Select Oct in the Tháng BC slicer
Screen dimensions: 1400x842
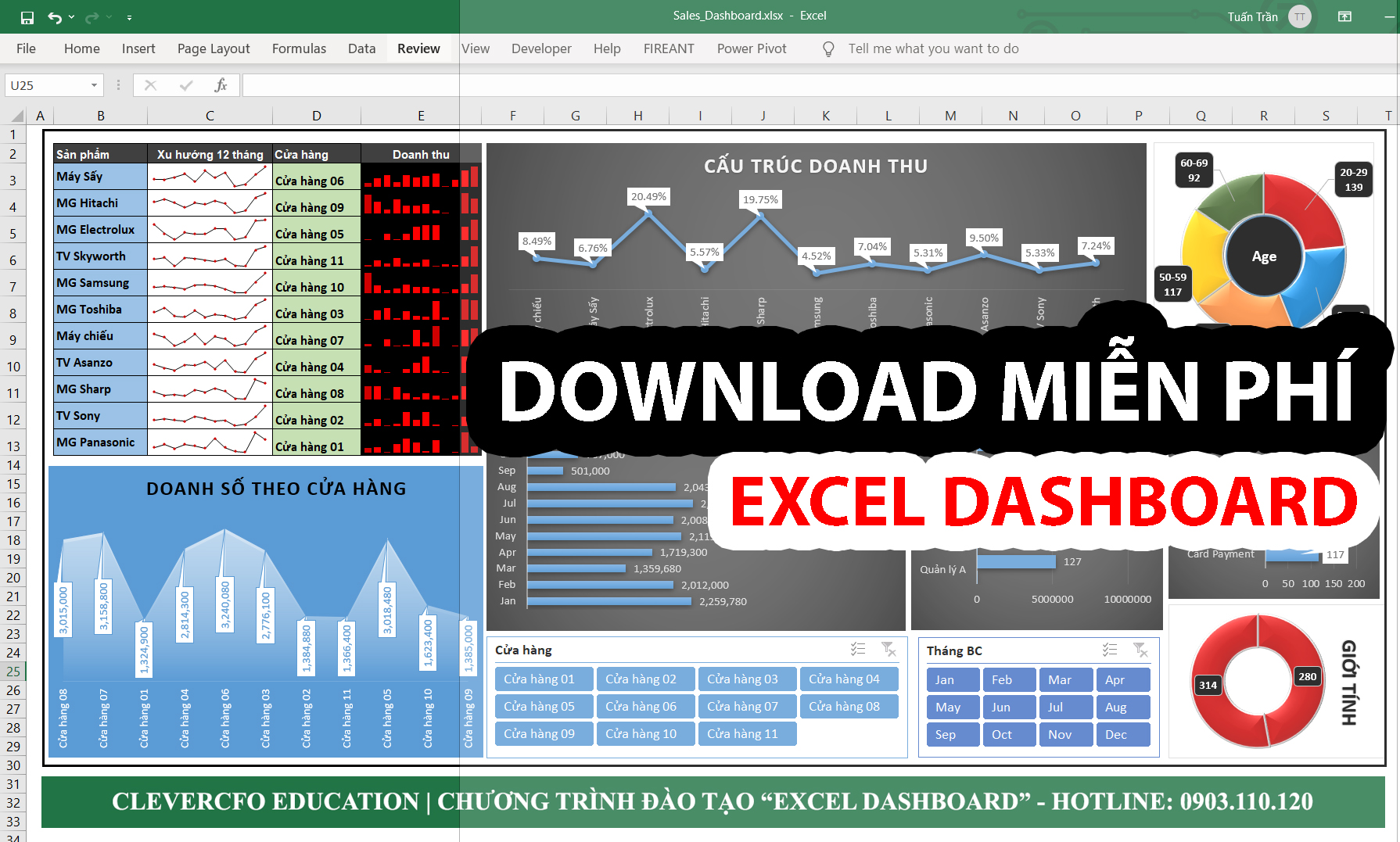[x=1008, y=735]
